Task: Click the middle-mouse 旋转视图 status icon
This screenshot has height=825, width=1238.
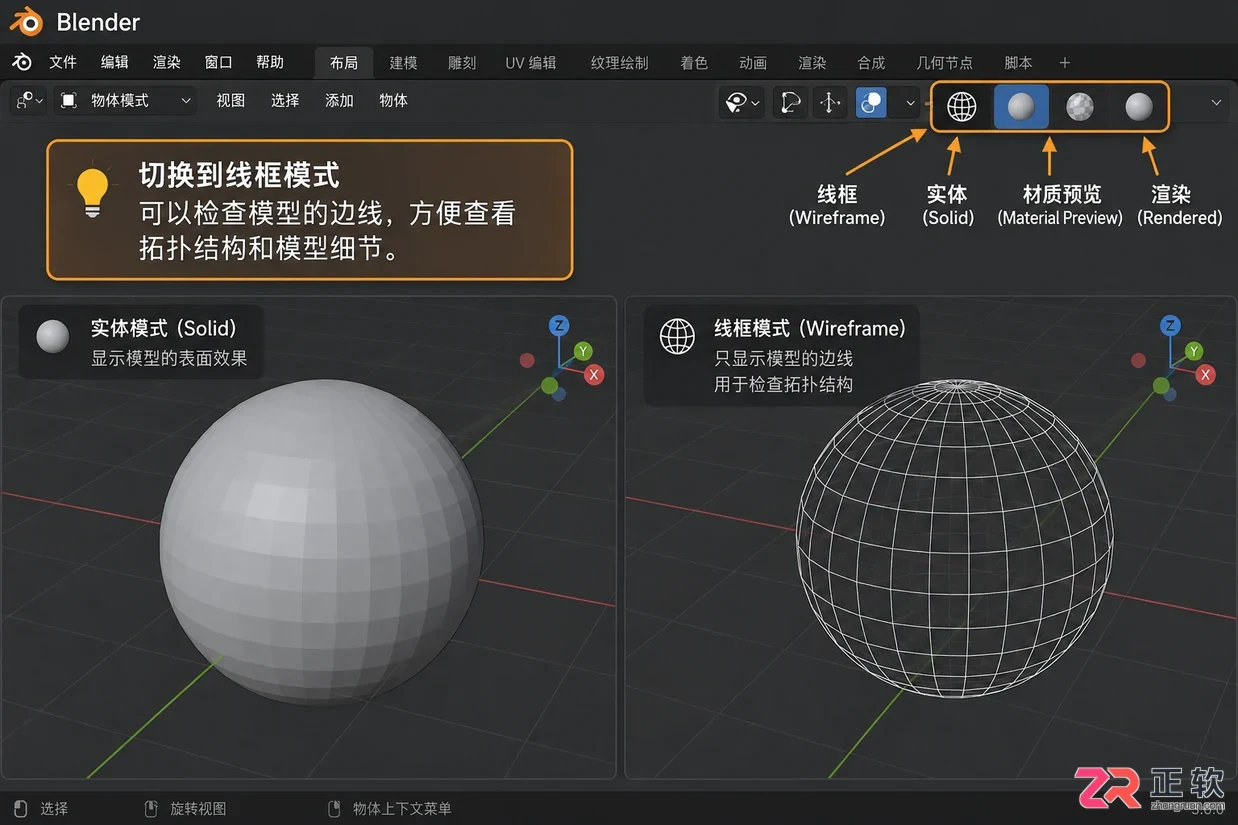Action: 151,808
